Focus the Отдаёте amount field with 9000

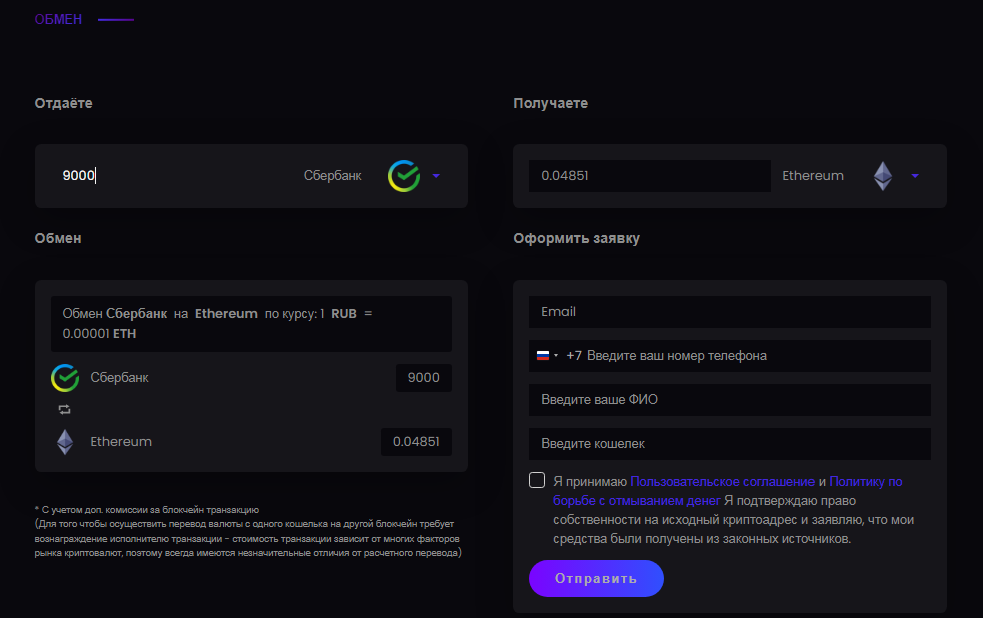pyautogui.click(x=170, y=176)
